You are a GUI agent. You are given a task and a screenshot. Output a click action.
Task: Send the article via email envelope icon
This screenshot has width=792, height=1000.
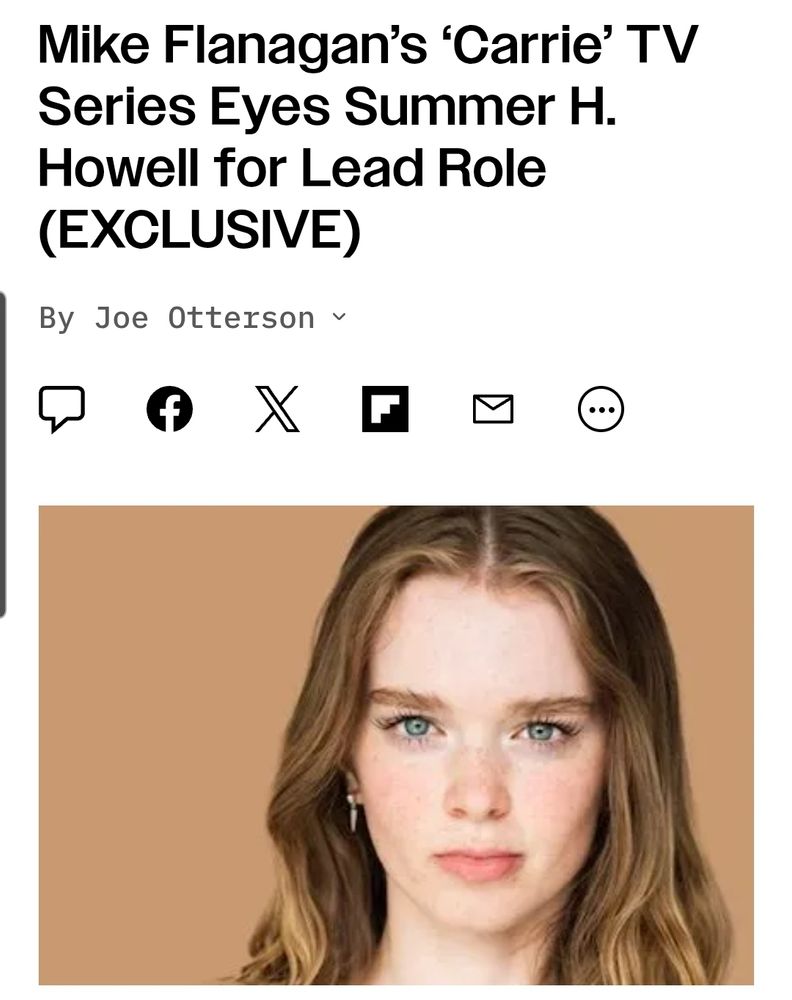[x=493, y=409]
